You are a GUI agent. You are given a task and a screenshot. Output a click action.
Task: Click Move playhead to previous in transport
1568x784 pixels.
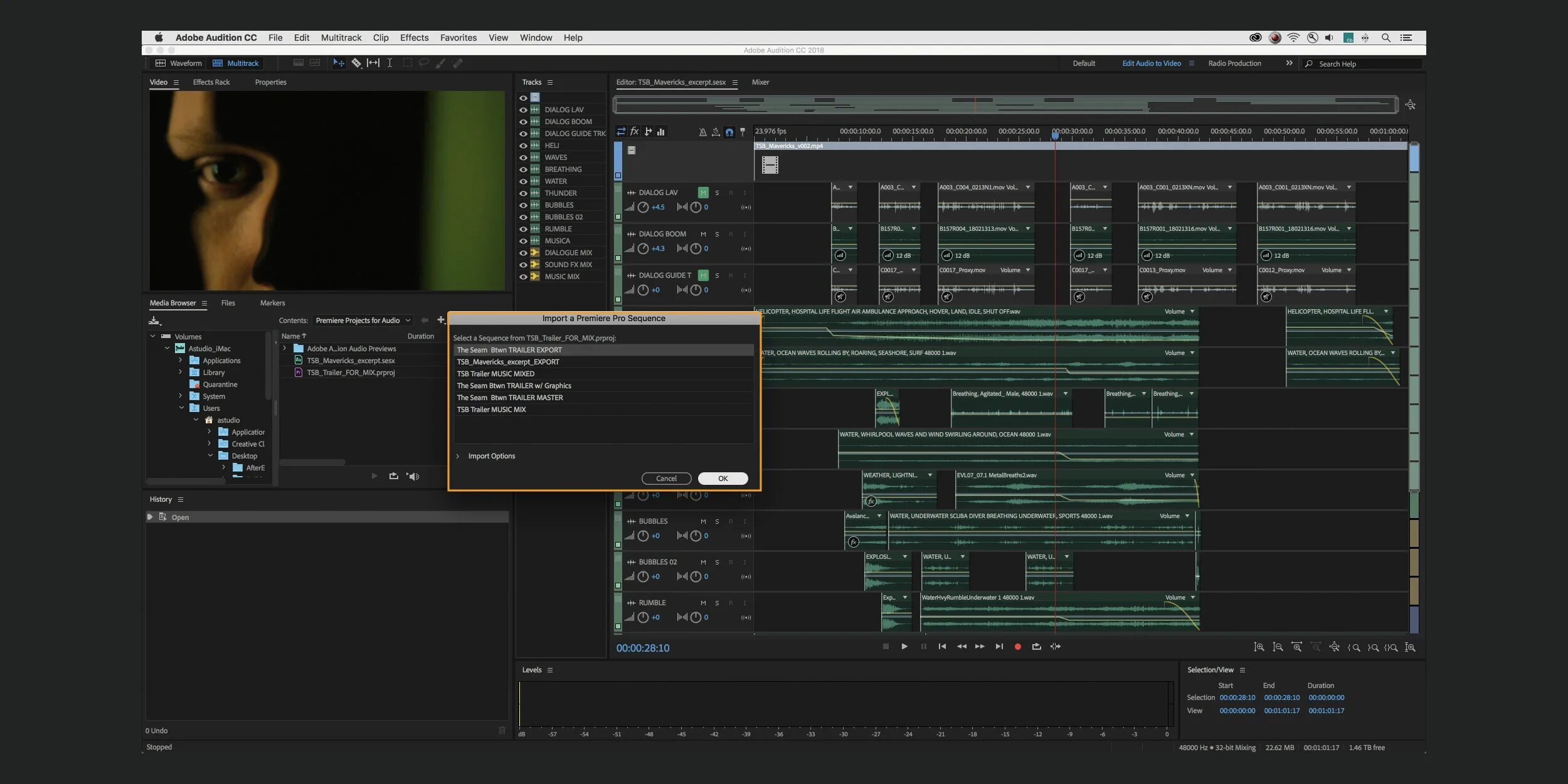(942, 647)
